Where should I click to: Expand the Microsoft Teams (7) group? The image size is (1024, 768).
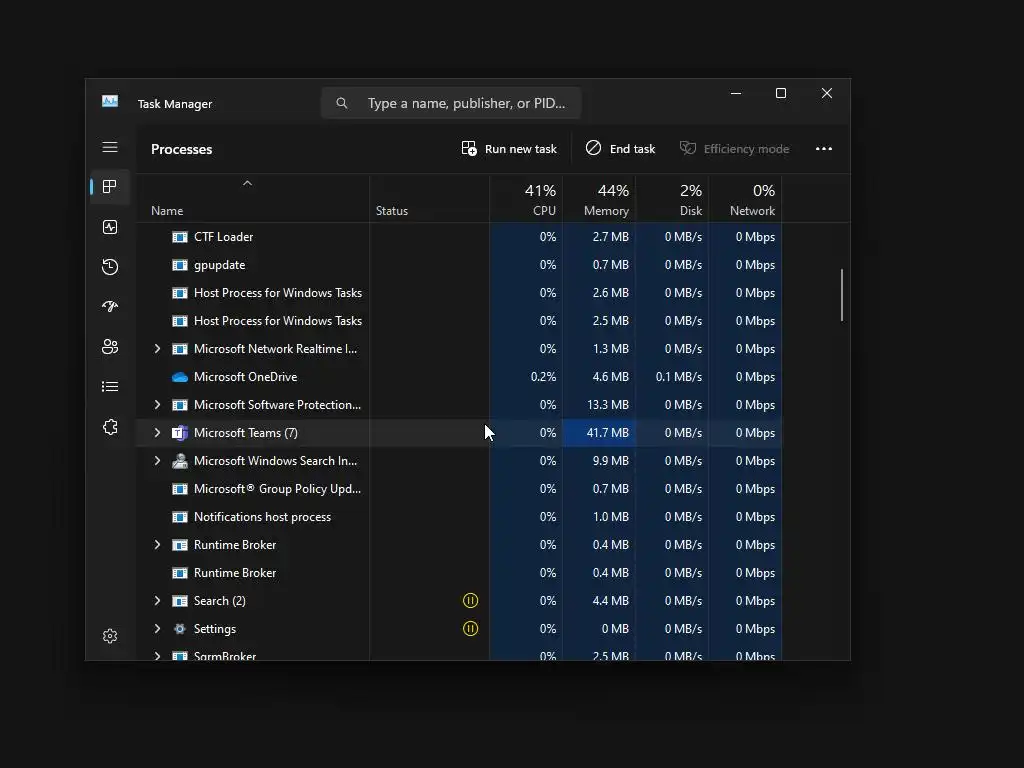[157, 433]
